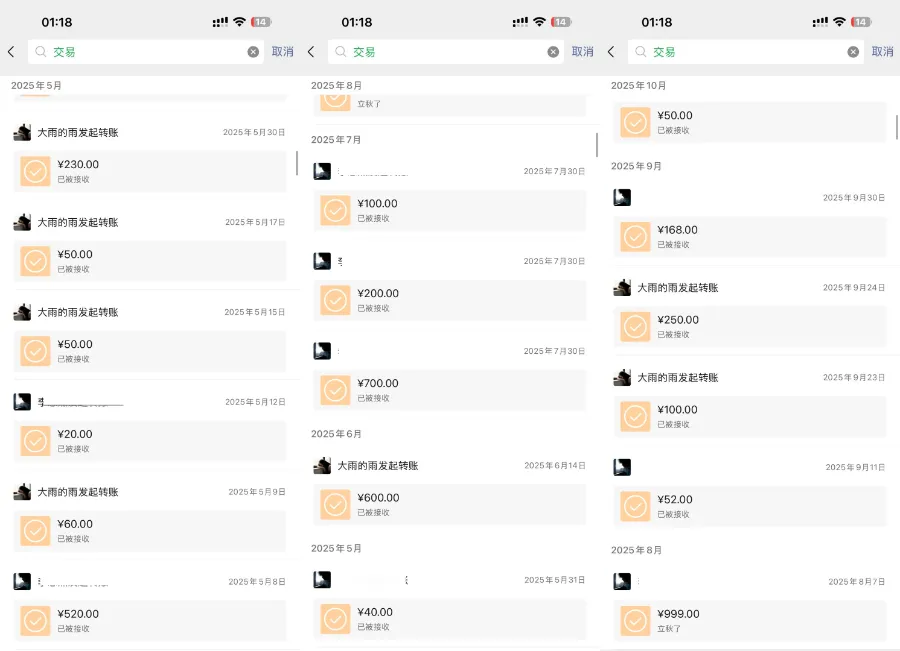Viewport: 900px width, 651px height.
Task: Focus the search field in the right panel
Action: click(x=750, y=52)
